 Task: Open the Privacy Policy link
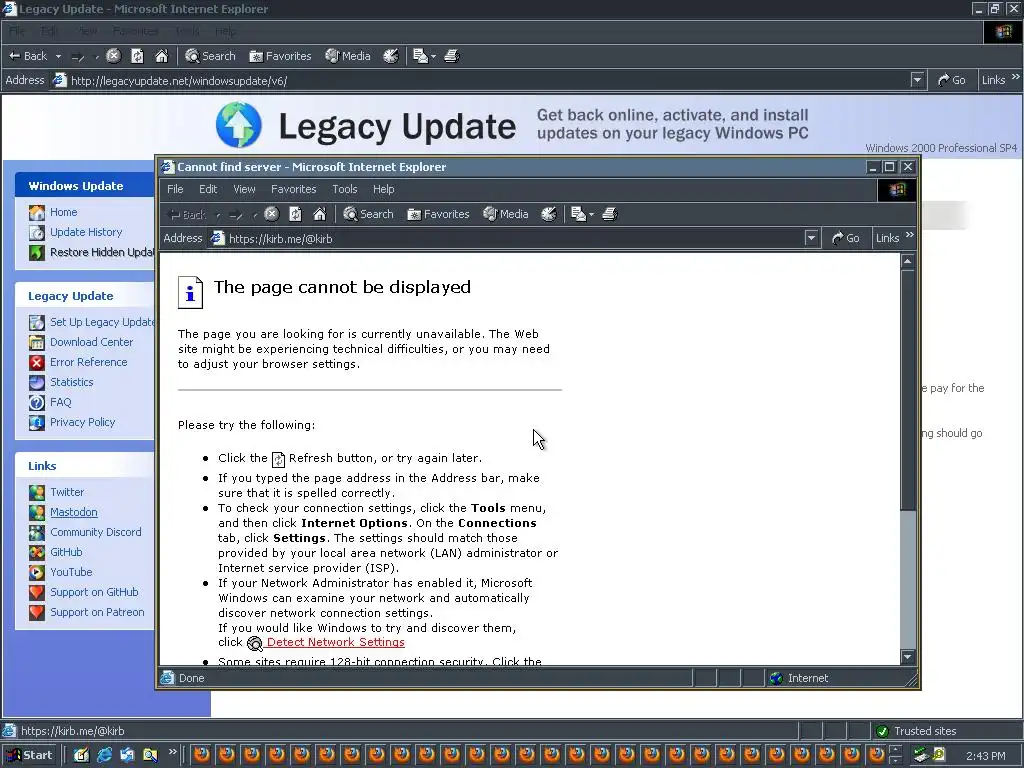coord(82,423)
